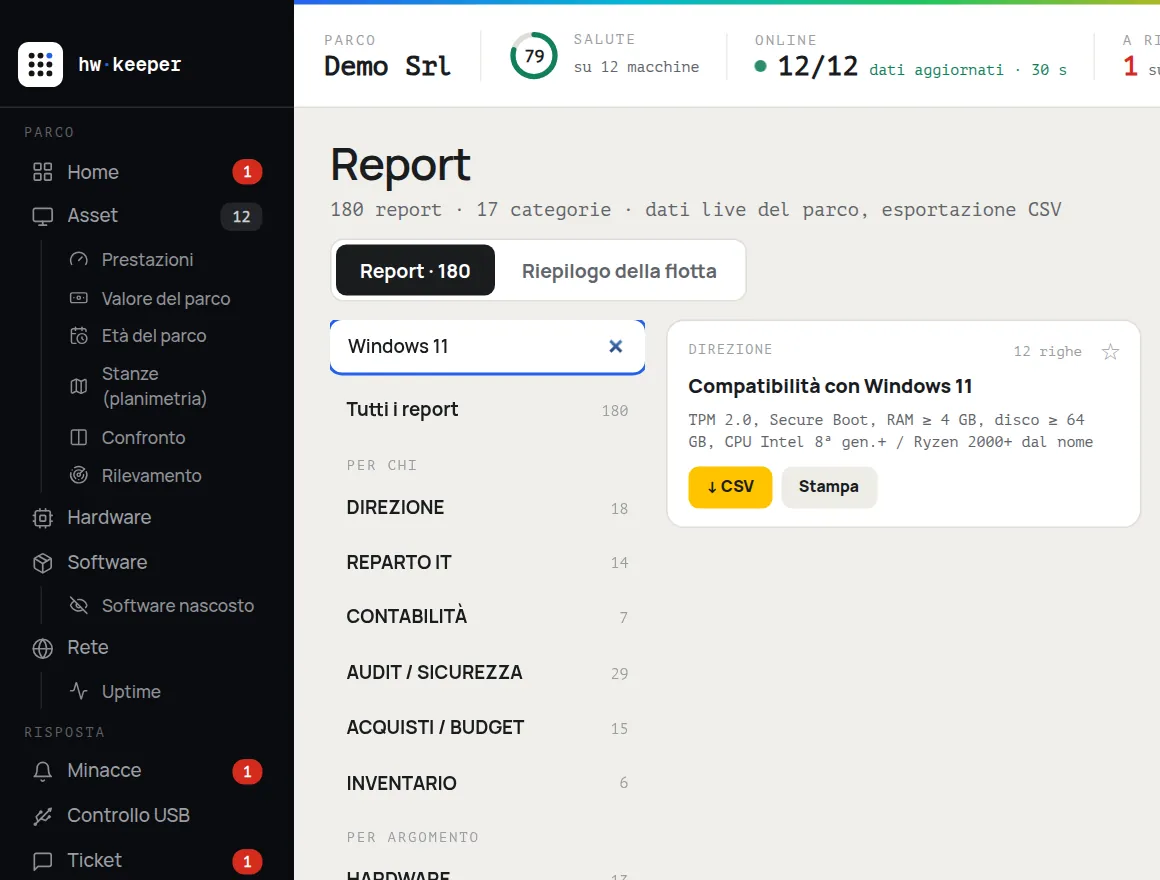Viewport: 1160px width, 880px height.
Task: Filter reports by ACQUISTI / BUDGET
Action: (x=487, y=728)
